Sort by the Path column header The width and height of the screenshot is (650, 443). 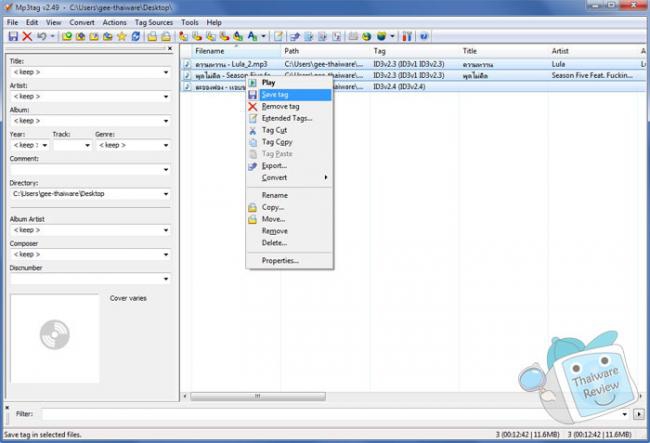click(325, 51)
